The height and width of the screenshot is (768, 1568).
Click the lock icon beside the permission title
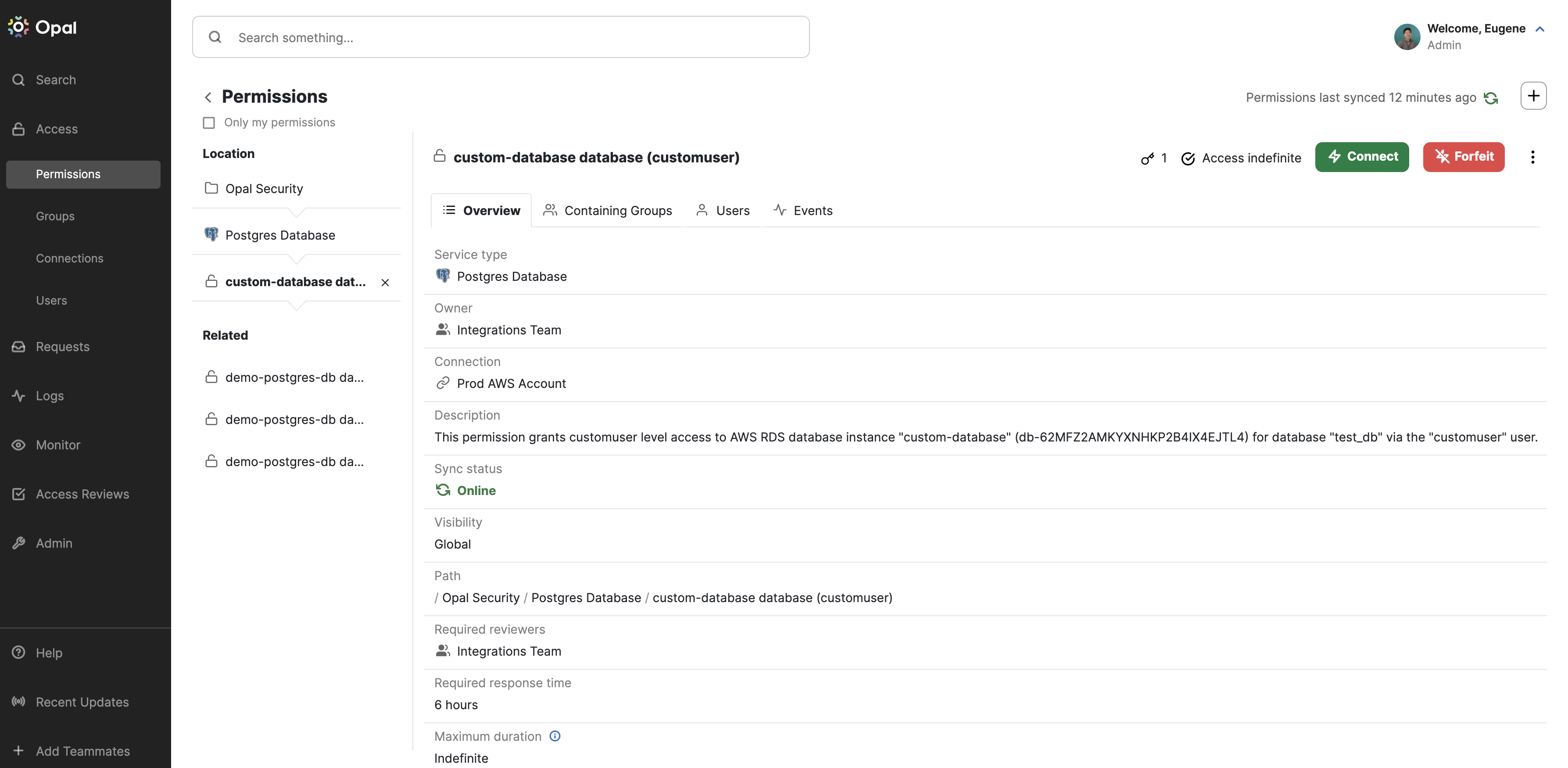[440, 156]
